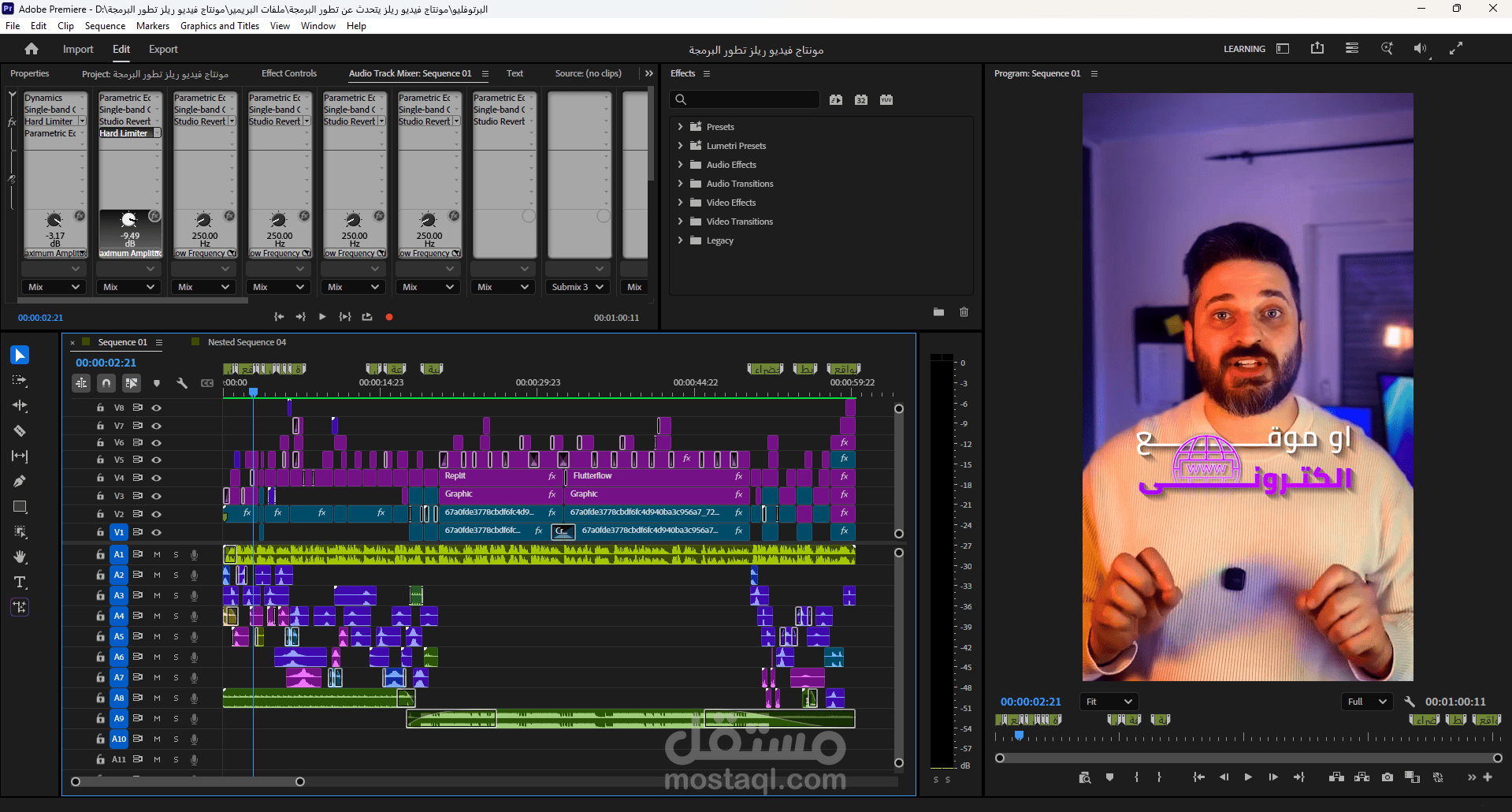Expand the Audio Effects folder
This screenshot has width=1512, height=812.
point(680,164)
